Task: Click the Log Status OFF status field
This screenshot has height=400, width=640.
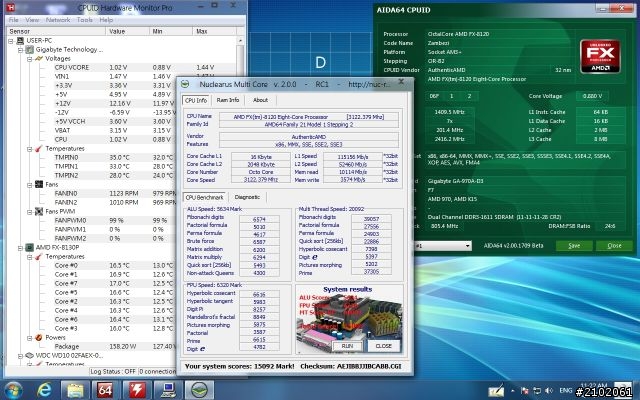Action: click(x=113, y=371)
